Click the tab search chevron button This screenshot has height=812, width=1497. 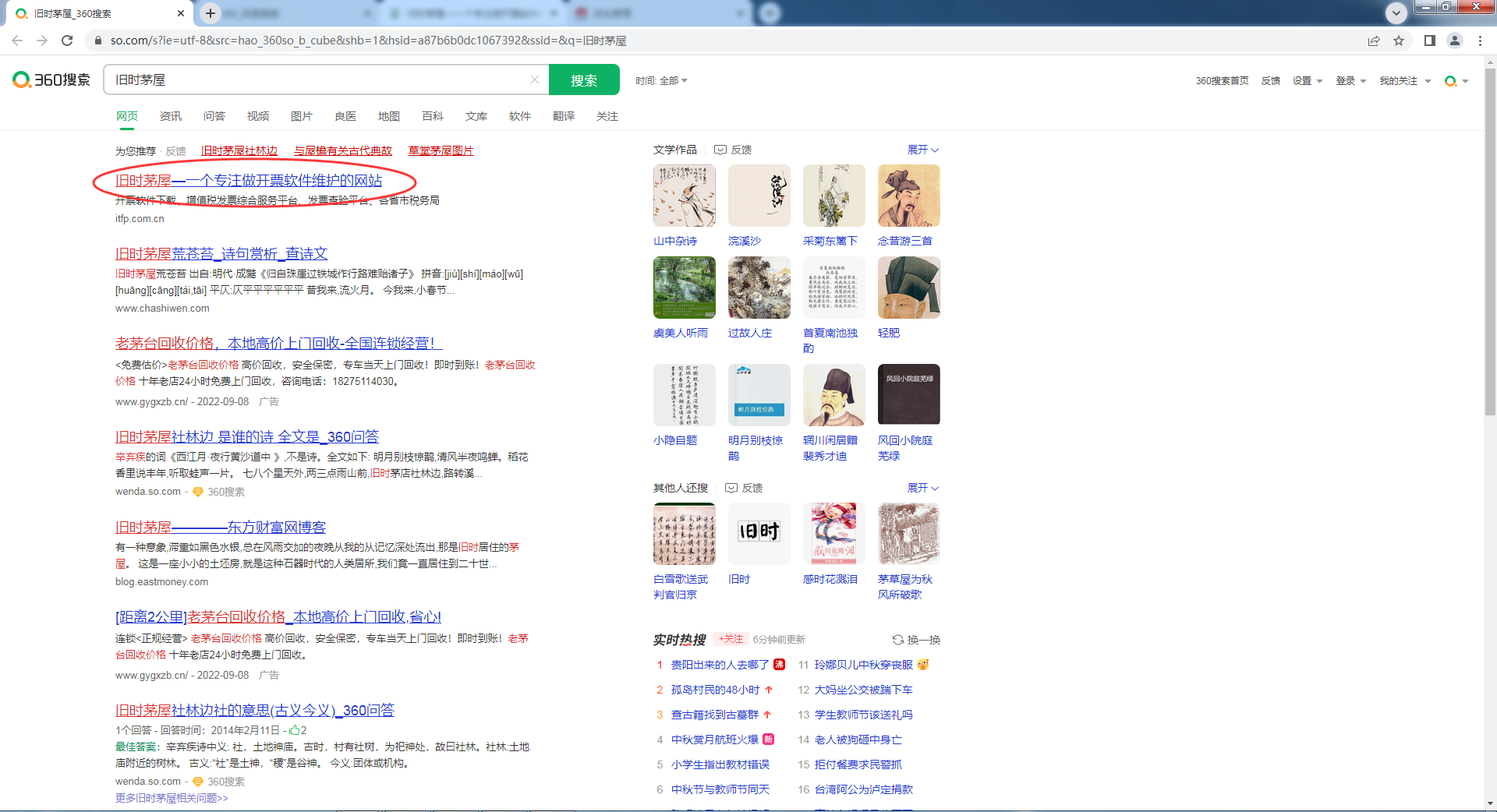coord(1396,12)
